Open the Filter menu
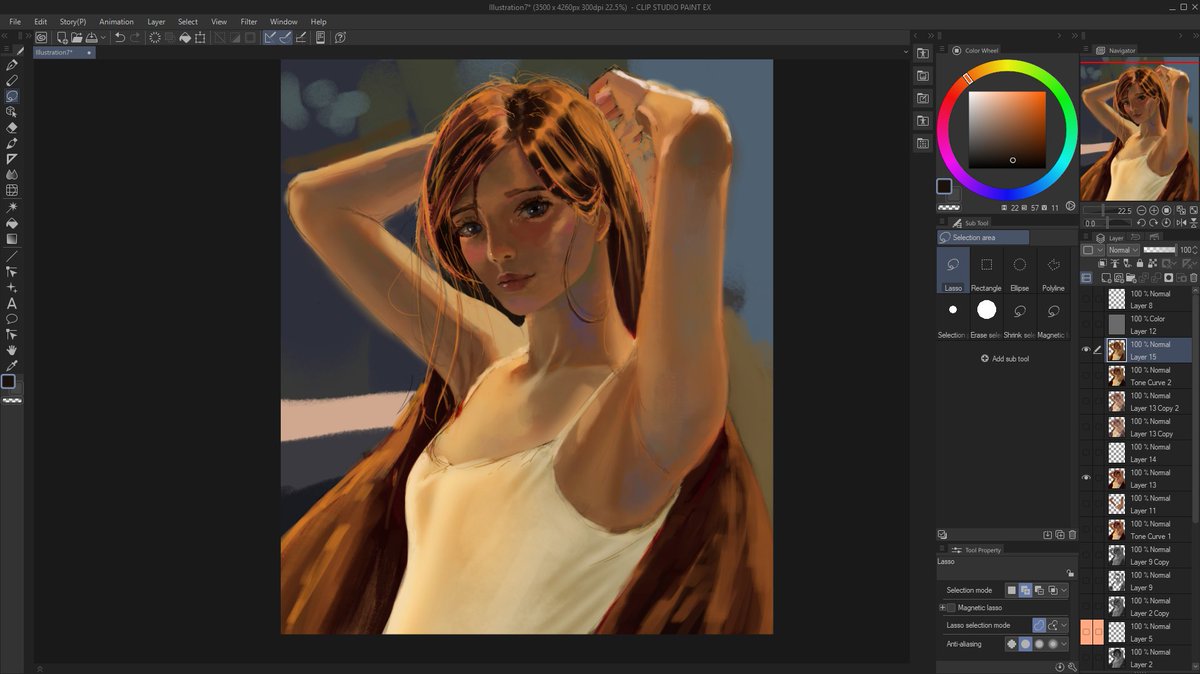1200x674 pixels. [249, 21]
